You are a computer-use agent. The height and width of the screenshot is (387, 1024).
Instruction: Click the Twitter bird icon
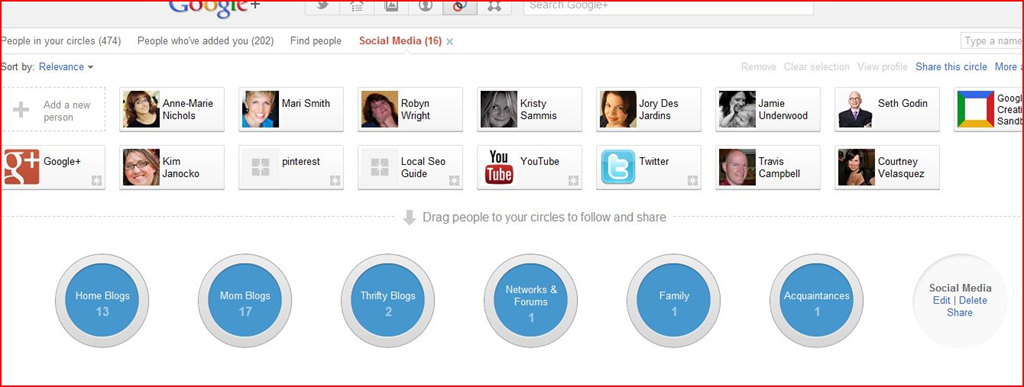pyautogui.click(x=618, y=167)
